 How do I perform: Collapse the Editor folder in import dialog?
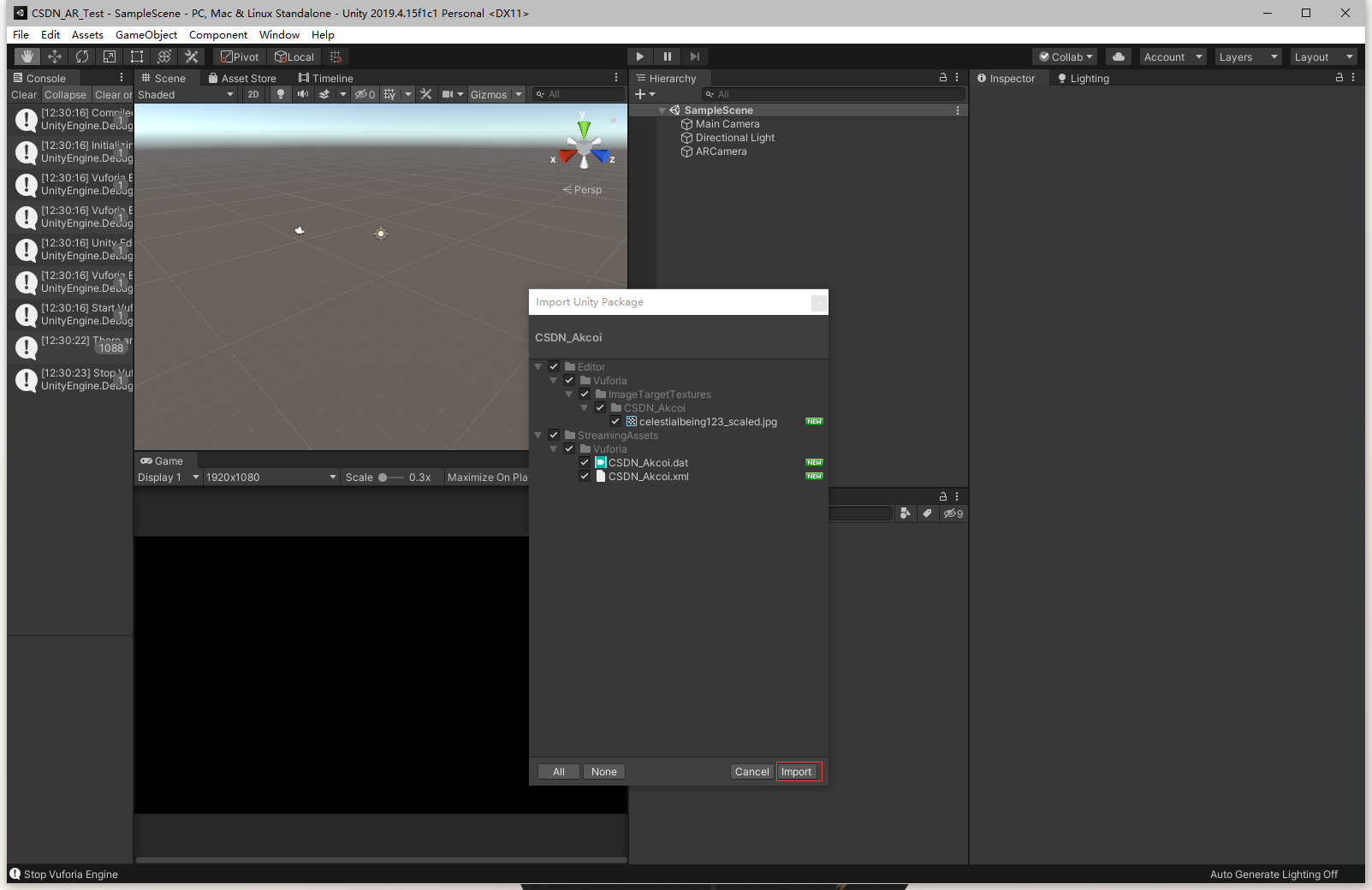coord(538,366)
